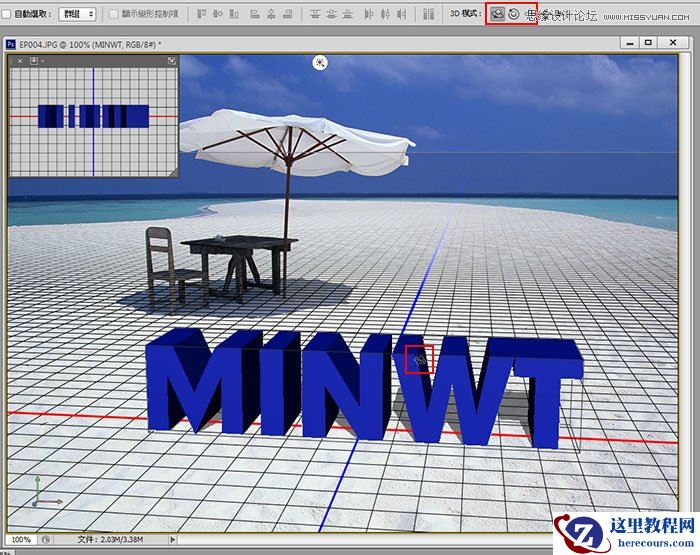The height and width of the screenshot is (555, 700).
Task: Click the align horizontal centers icon
Action: (x=271, y=14)
